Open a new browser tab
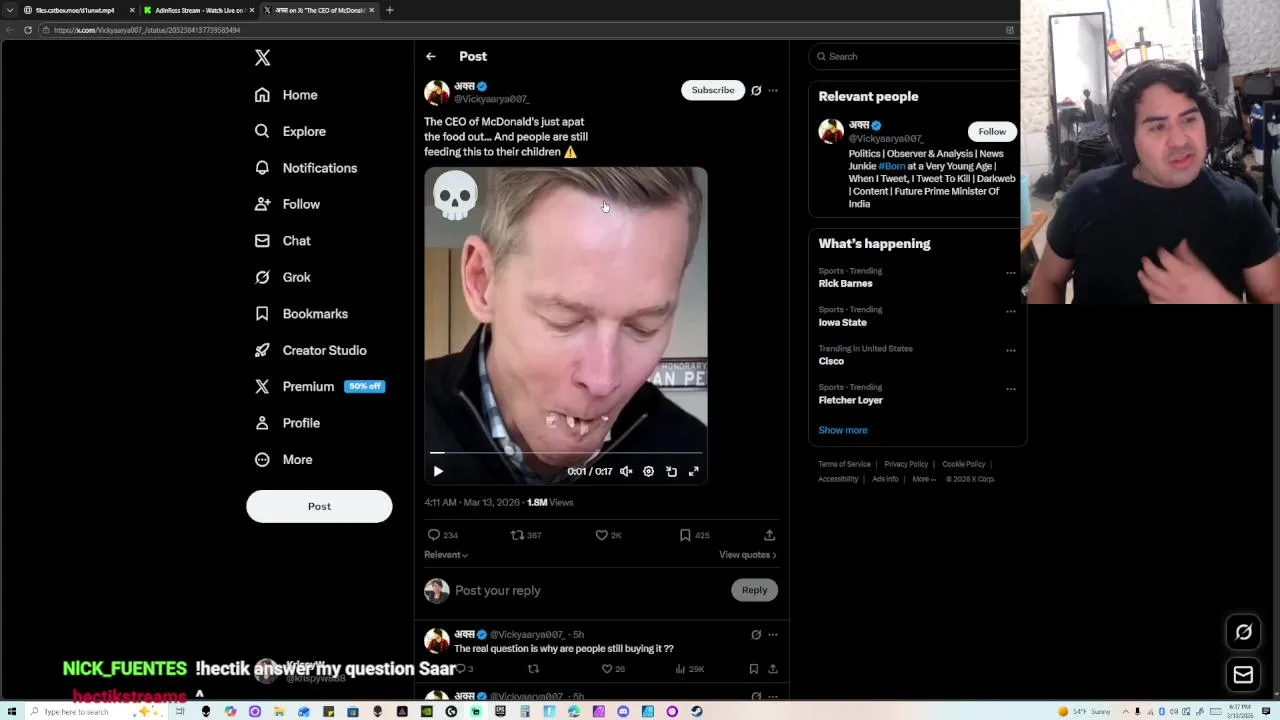The height and width of the screenshot is (720, 1280). point(389,10)
